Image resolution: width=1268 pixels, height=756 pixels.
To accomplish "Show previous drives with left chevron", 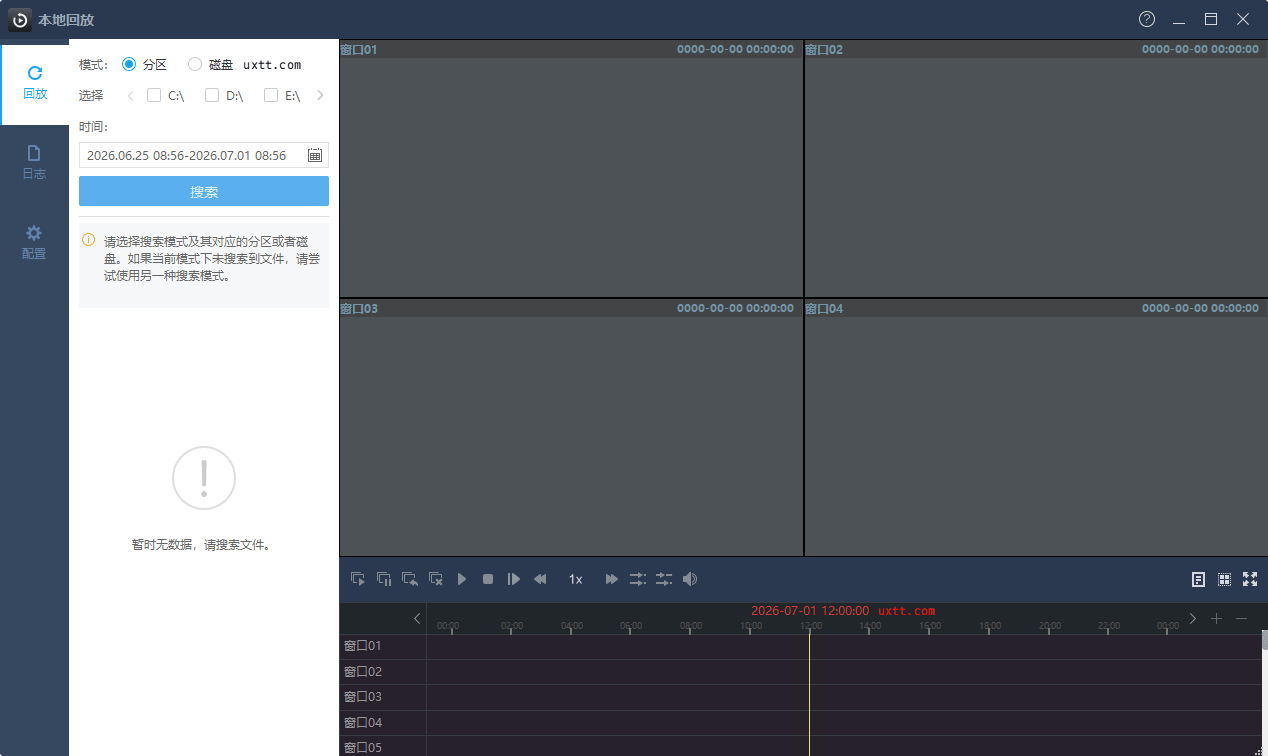I will [130, 96].
